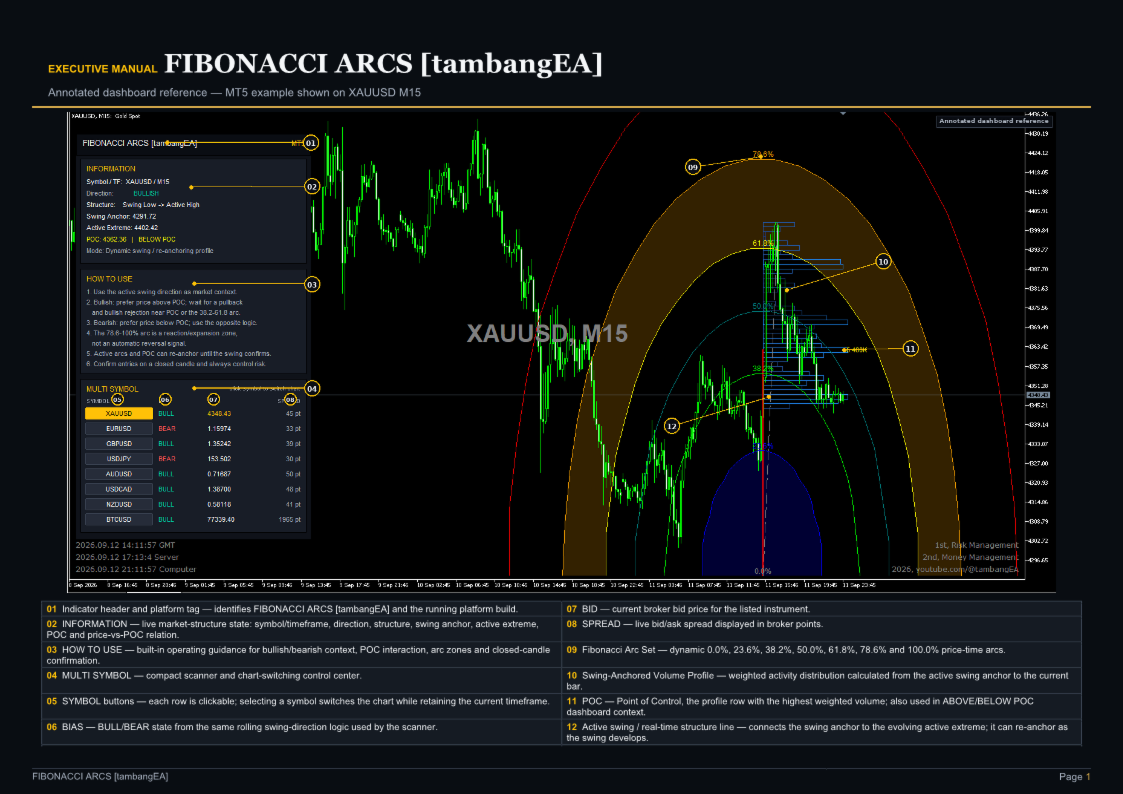Click annotation marker 02 next to INFORMATION panel

312,187
